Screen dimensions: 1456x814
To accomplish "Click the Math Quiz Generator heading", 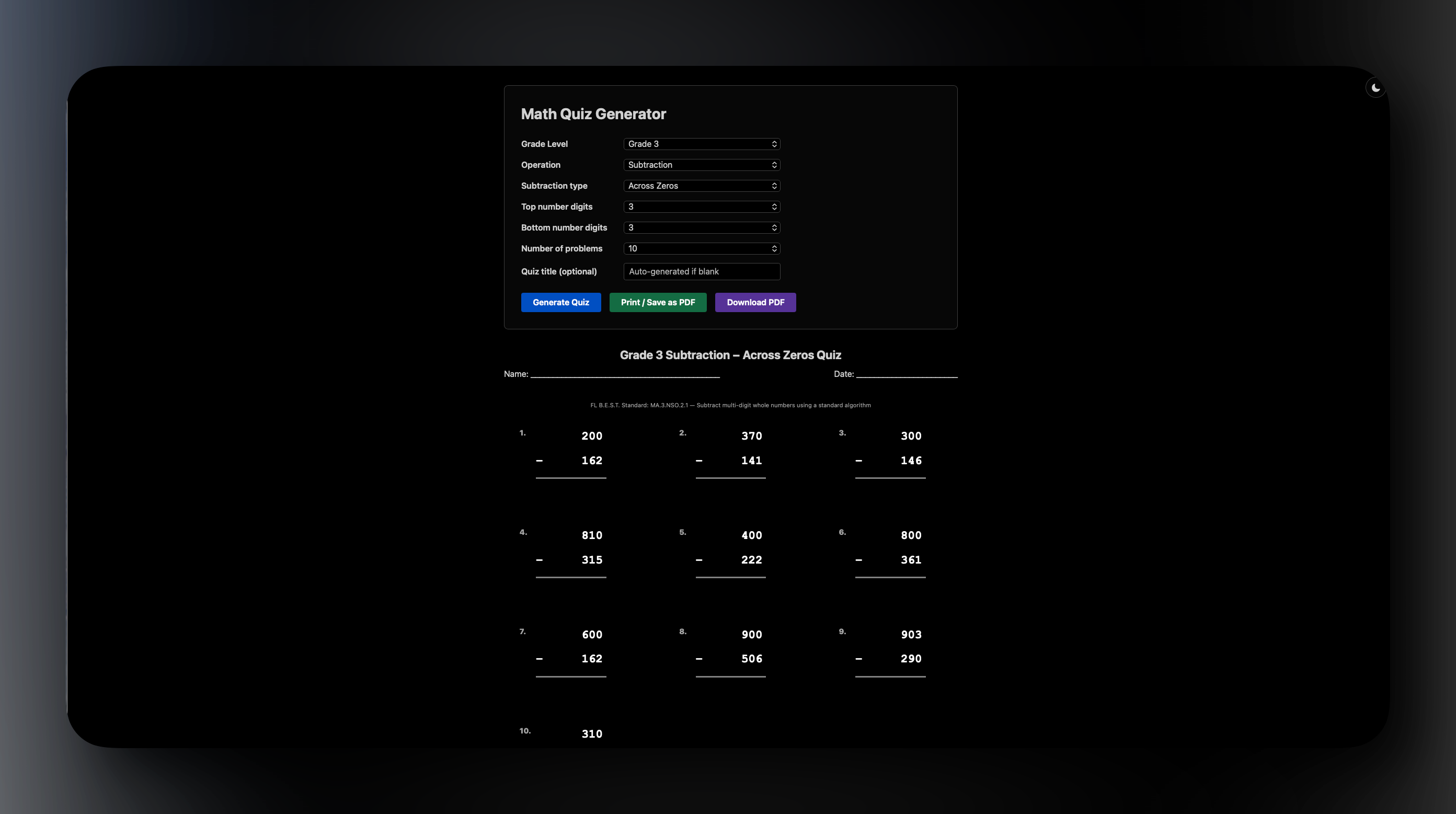I will 593,114.
